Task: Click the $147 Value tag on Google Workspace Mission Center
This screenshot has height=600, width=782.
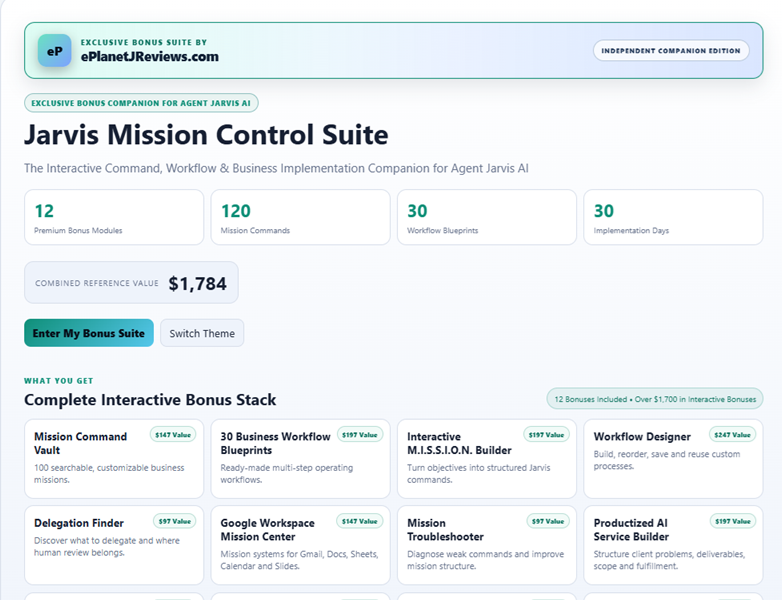Action: pos(360,521)
